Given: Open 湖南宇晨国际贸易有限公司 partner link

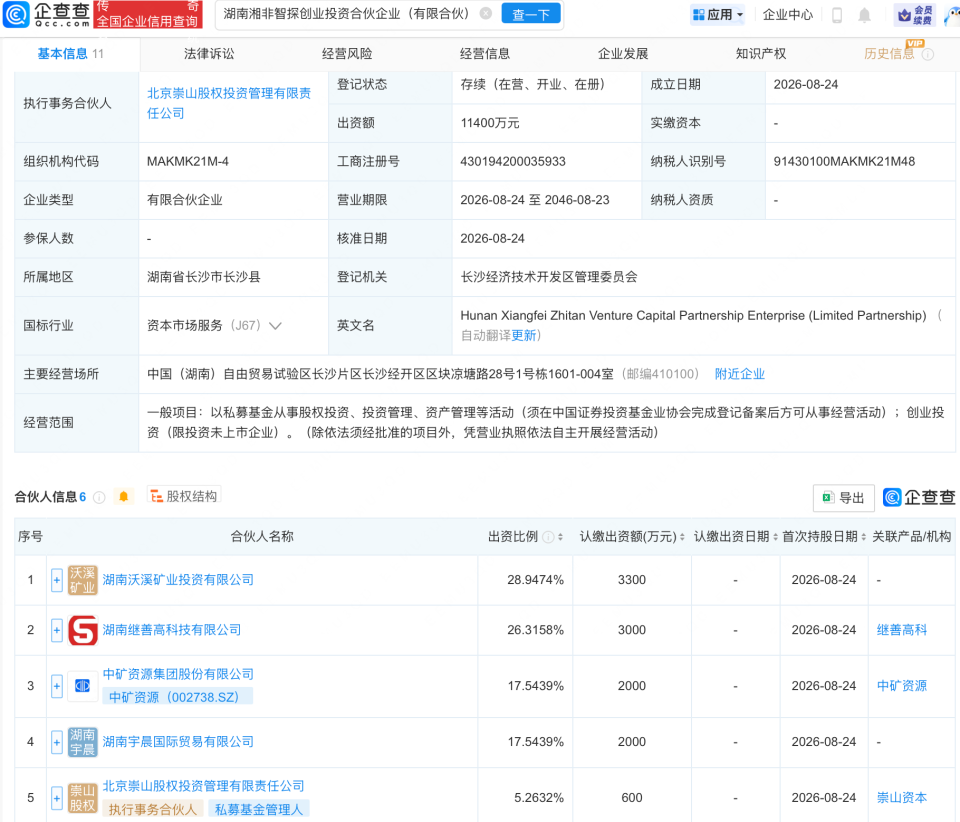Looking at the screenshot, I should pyautogui.click(x=178, y=741).
